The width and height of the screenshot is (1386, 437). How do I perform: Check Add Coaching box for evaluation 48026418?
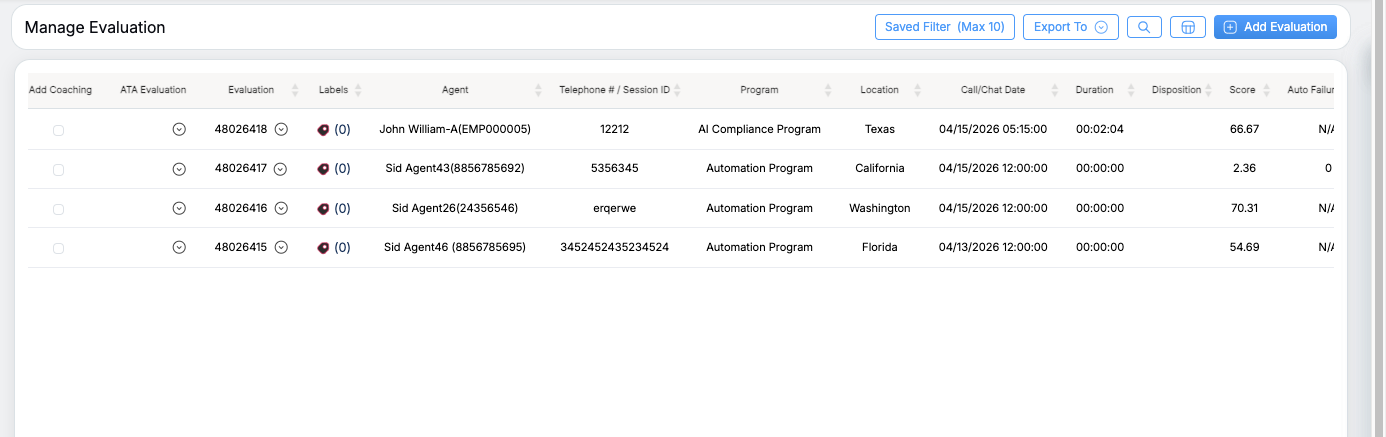[x=58, y=130]
